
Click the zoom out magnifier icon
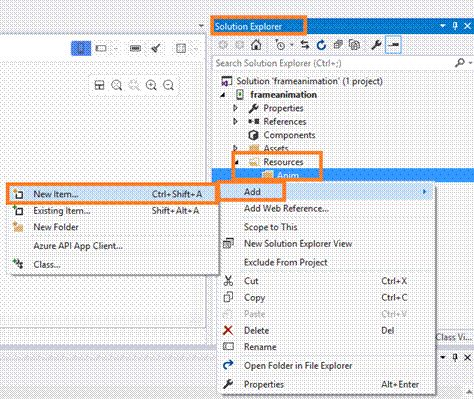168,85
